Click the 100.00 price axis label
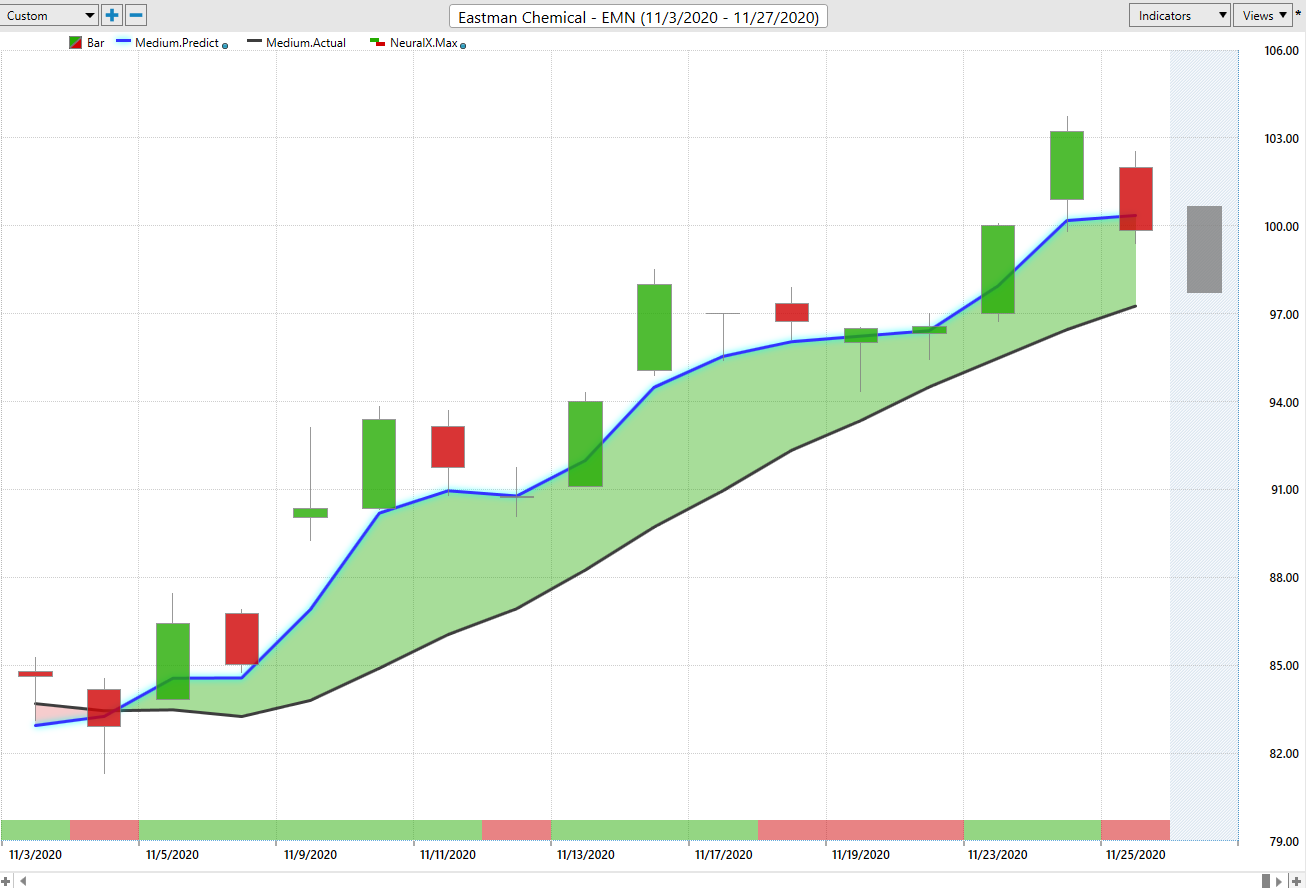Viewport: 1306px width, 888px height. point(1281,227)
